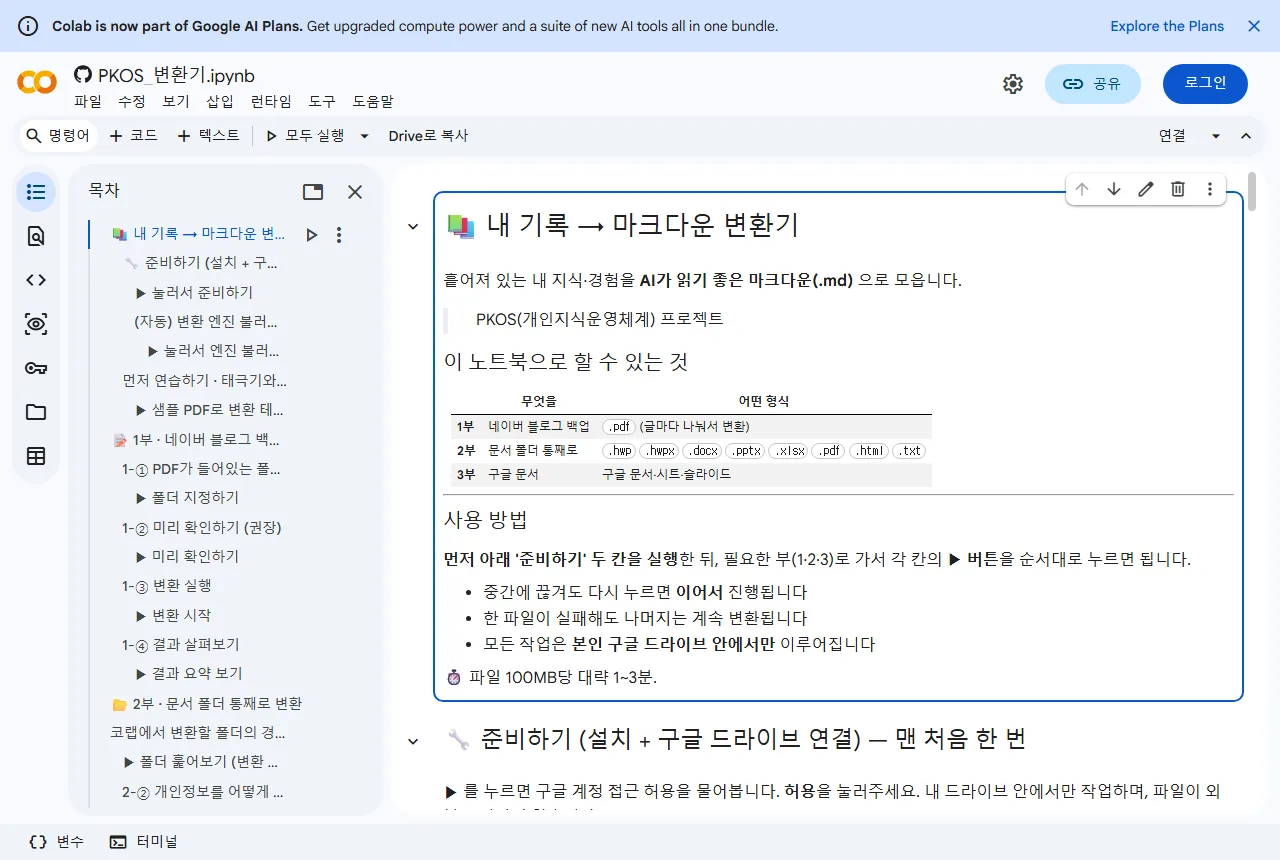Pop out table of contents panel
The width and height of the screenshot is (1280, 860).
[313, 192]
